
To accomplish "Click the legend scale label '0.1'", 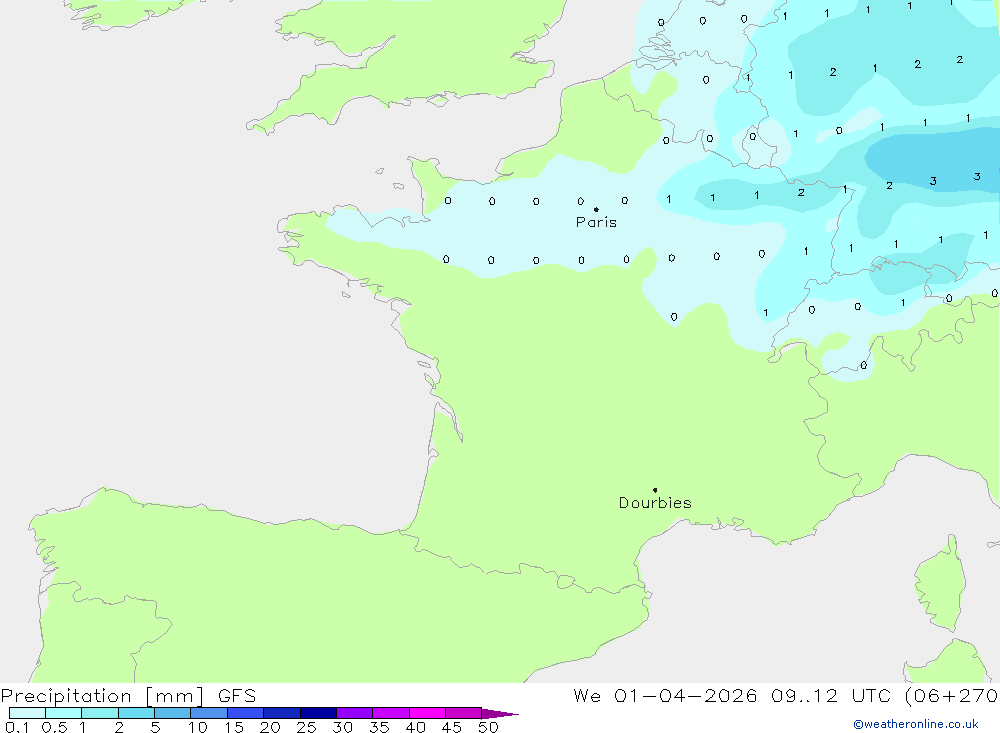I will [17, 727].
